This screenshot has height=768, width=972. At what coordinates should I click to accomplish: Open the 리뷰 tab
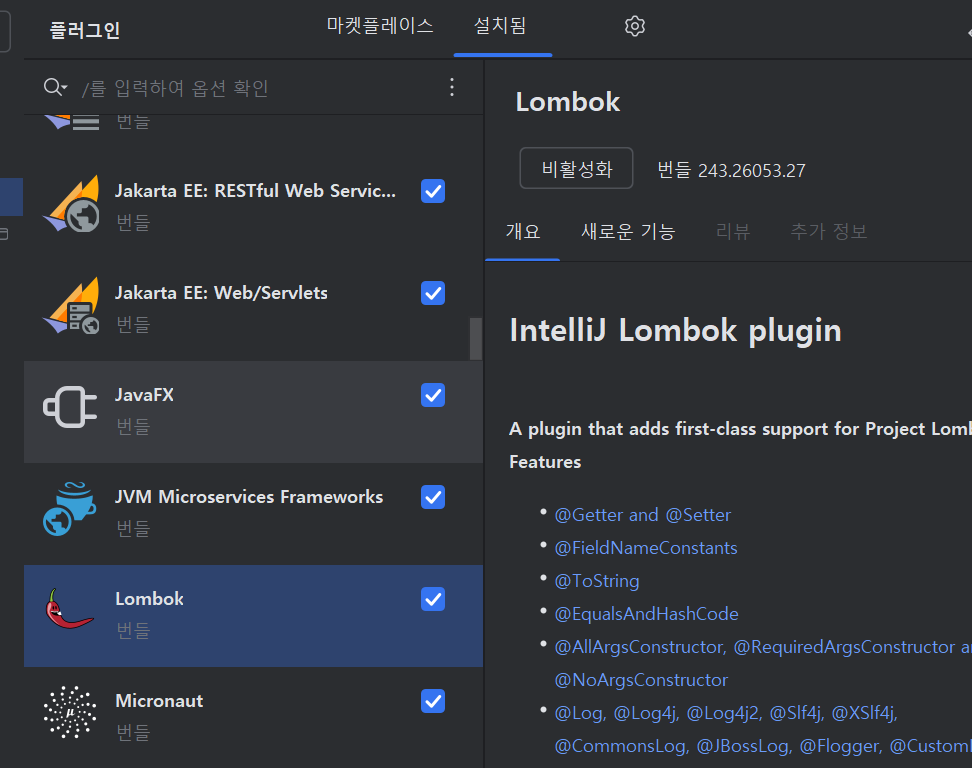tap(733, 231)
